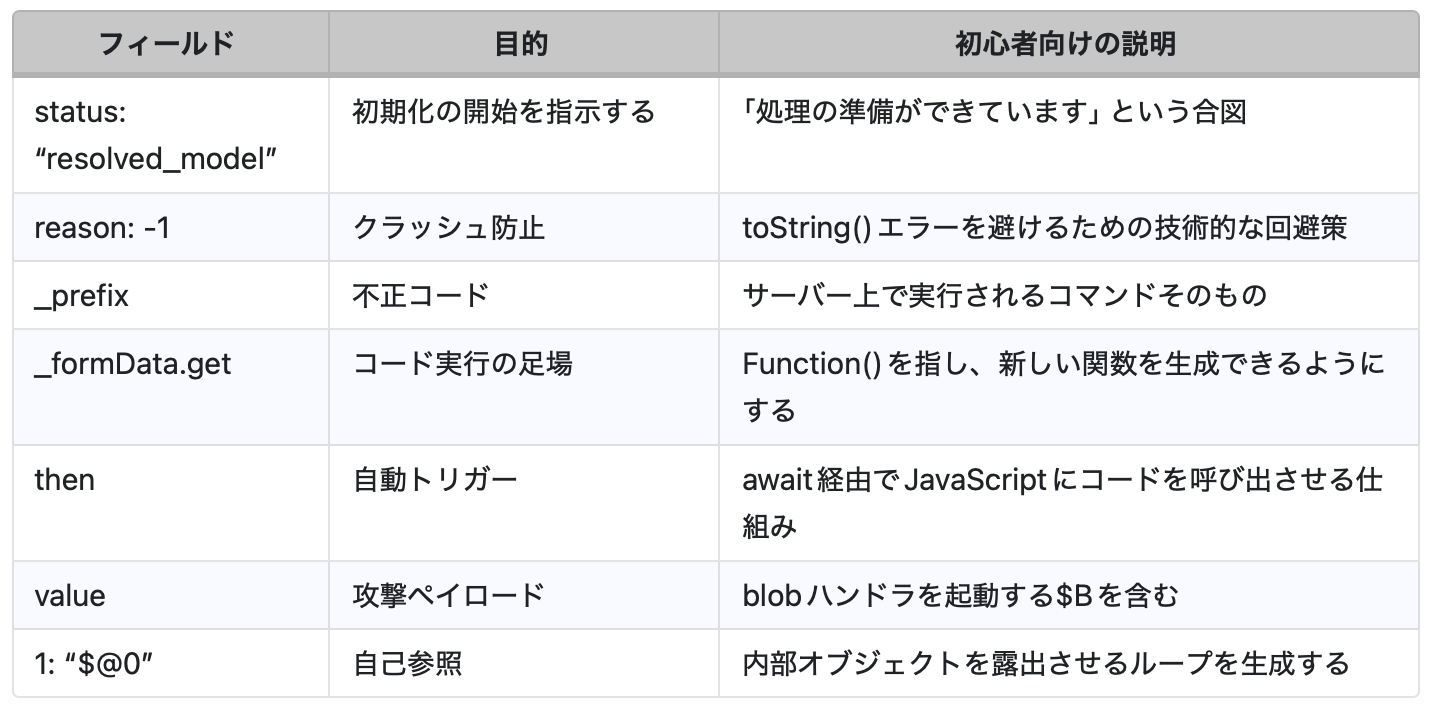Click the toString() エラー description cell
This screenshot has width=1436, height=712.
(x=1044, y=228)
